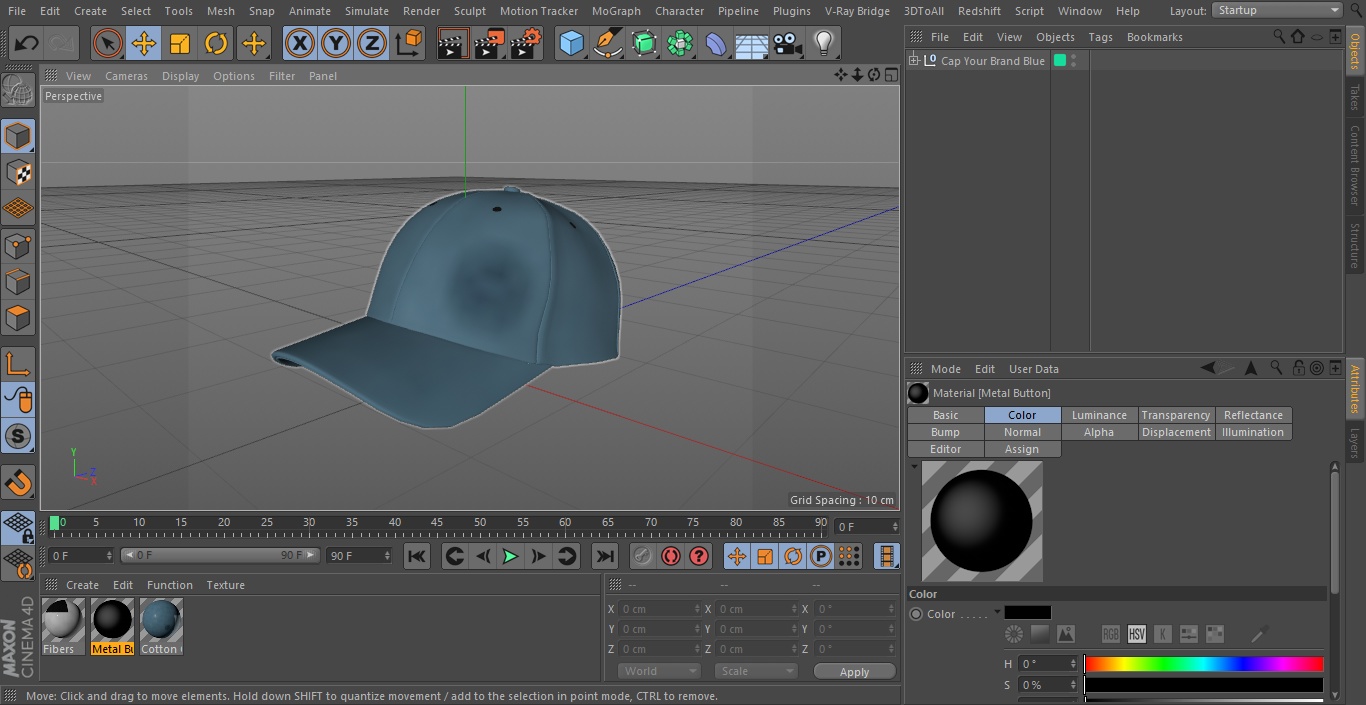Open the spline Pen tool

[608, 44]
